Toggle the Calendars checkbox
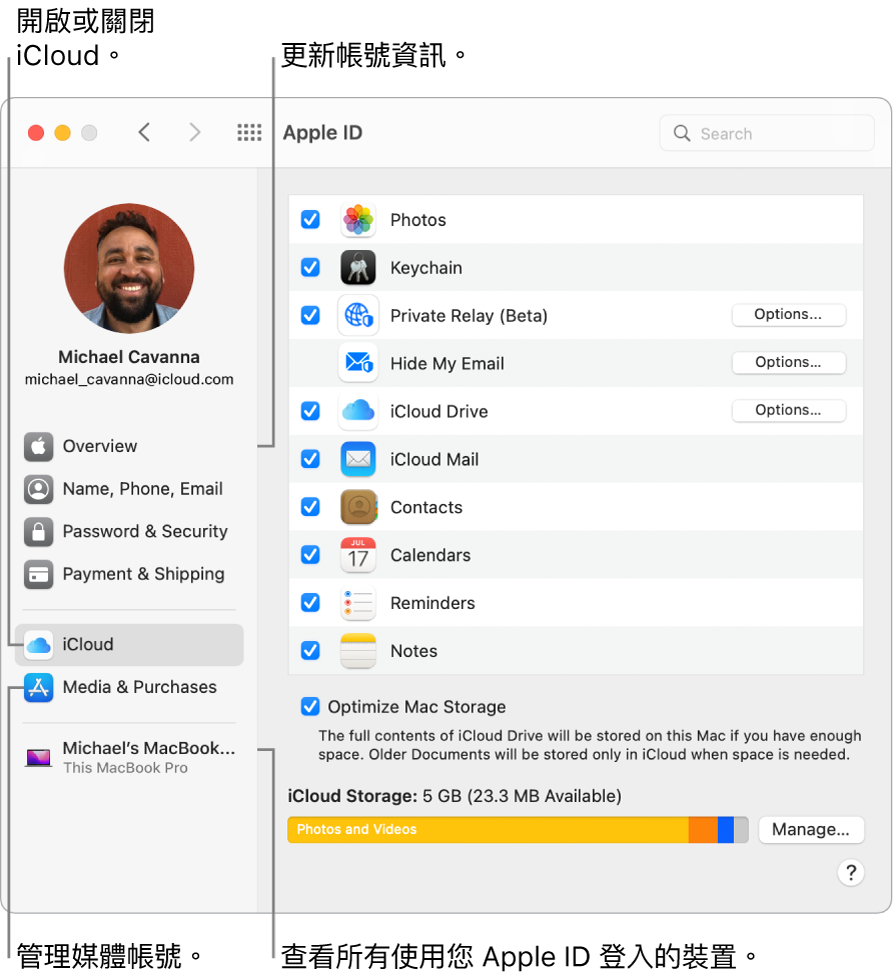Viewport: 894px width, 979px height. 310,554
